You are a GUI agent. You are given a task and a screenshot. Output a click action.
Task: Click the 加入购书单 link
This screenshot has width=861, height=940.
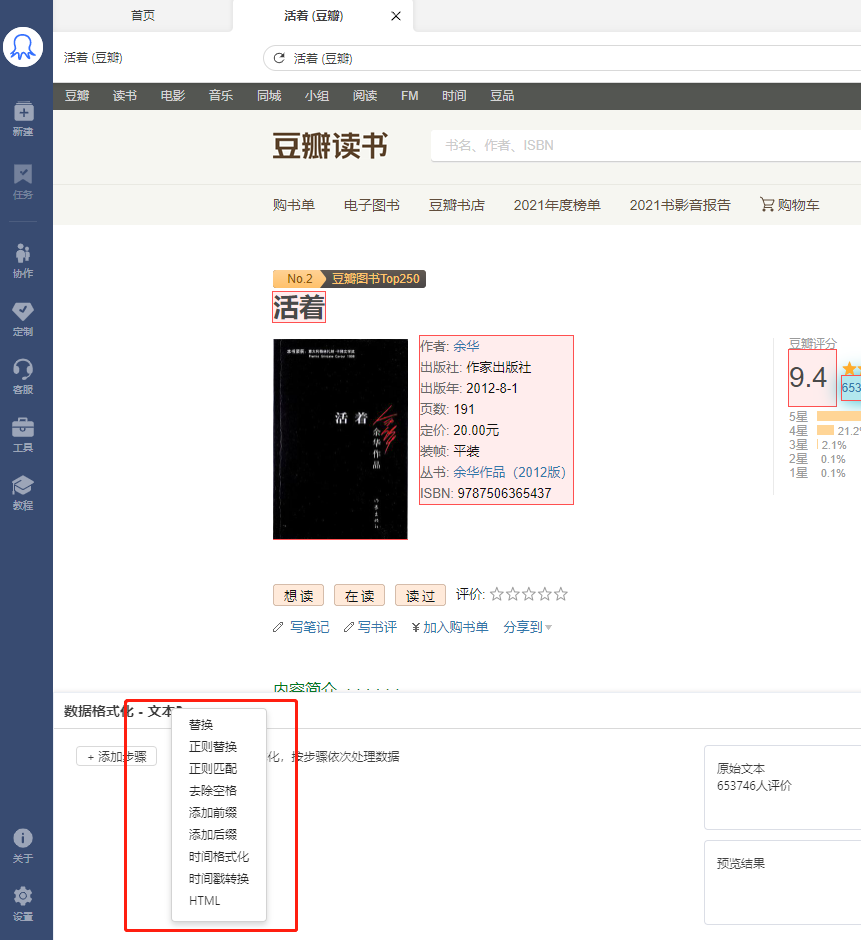click(456, 627)
